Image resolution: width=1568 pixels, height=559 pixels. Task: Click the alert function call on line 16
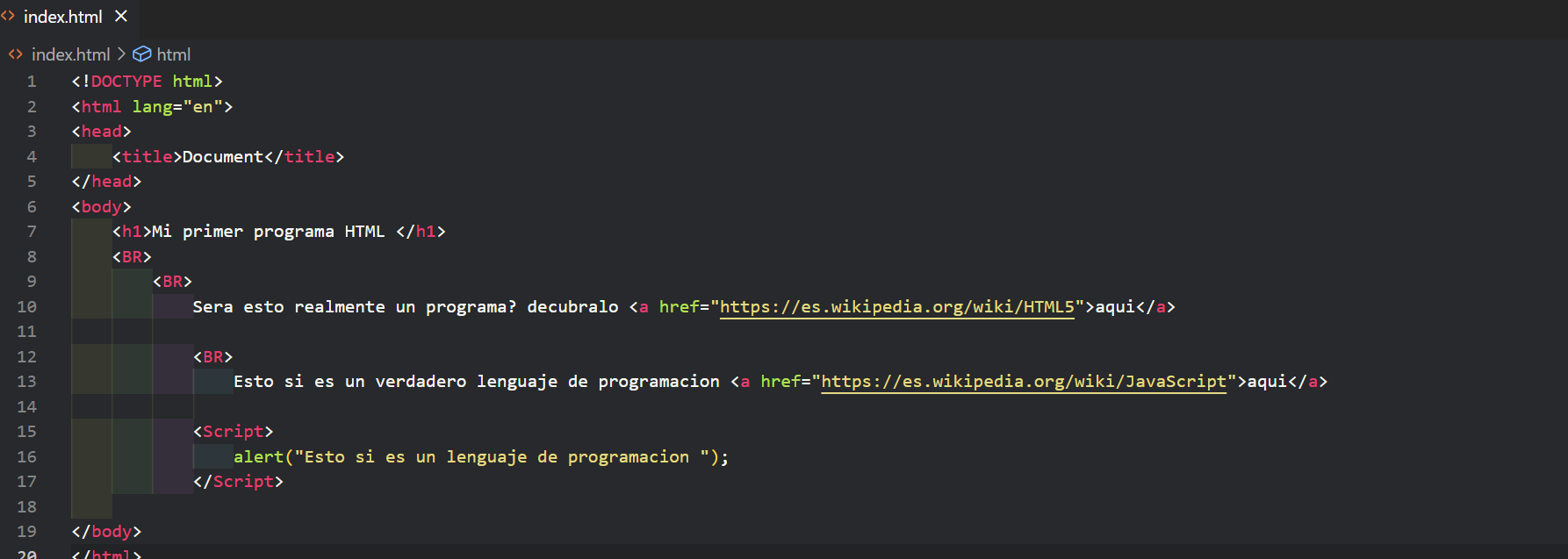(x=481, y=457)
